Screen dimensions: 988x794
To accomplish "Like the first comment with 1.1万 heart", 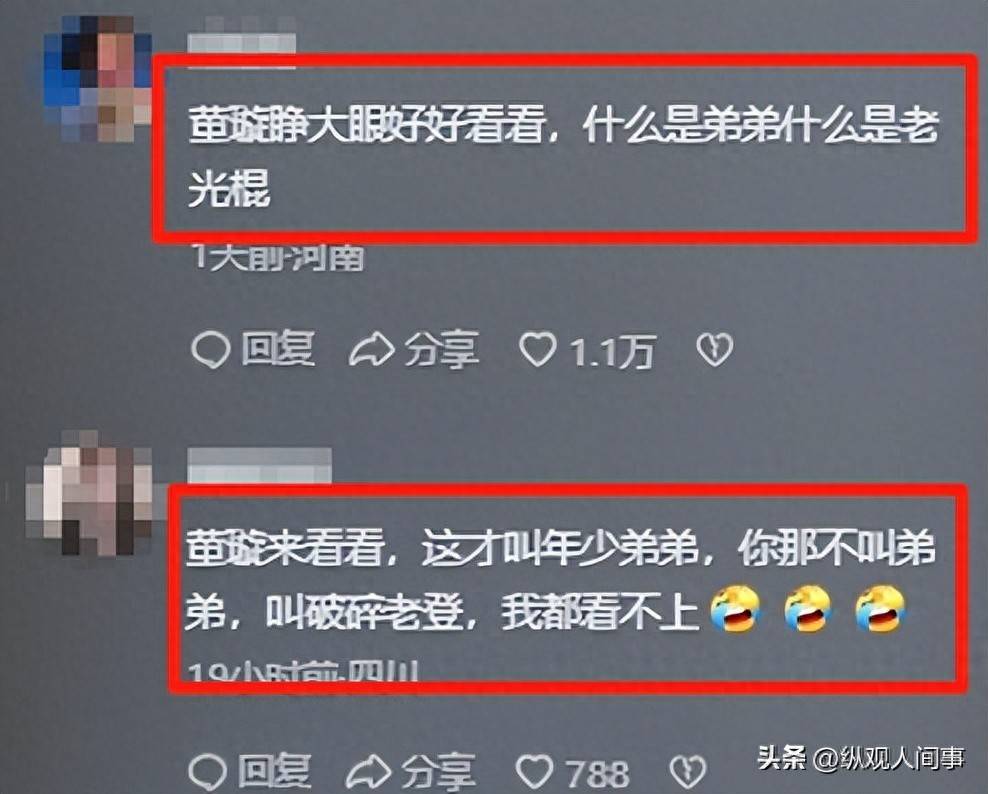I will (537, 349).
